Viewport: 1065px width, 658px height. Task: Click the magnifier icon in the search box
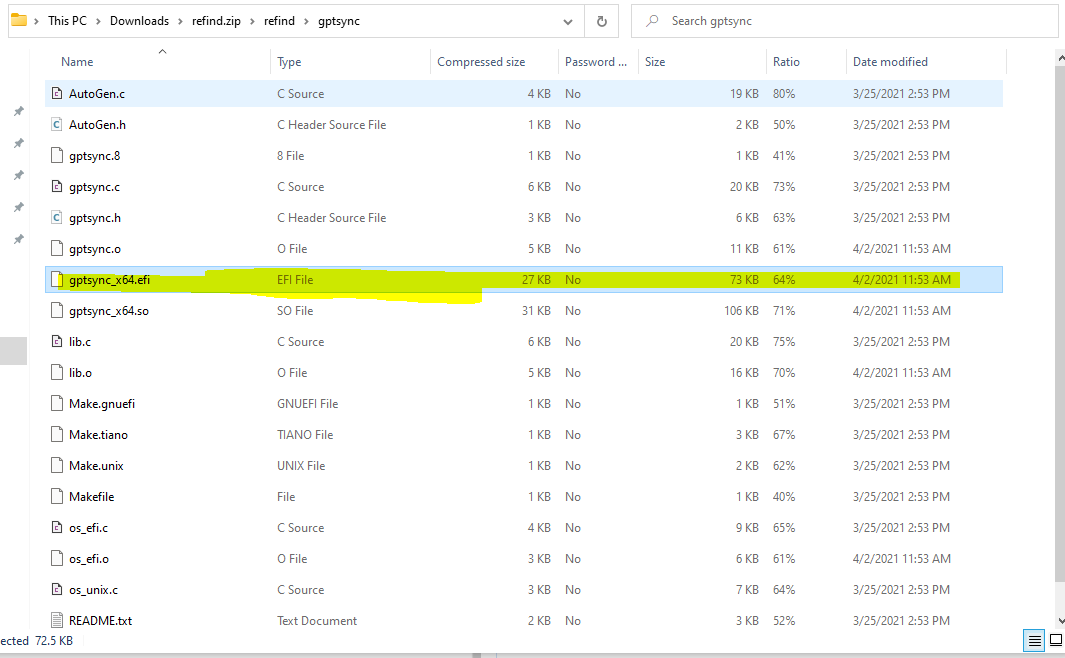click(x=652, y=20)
